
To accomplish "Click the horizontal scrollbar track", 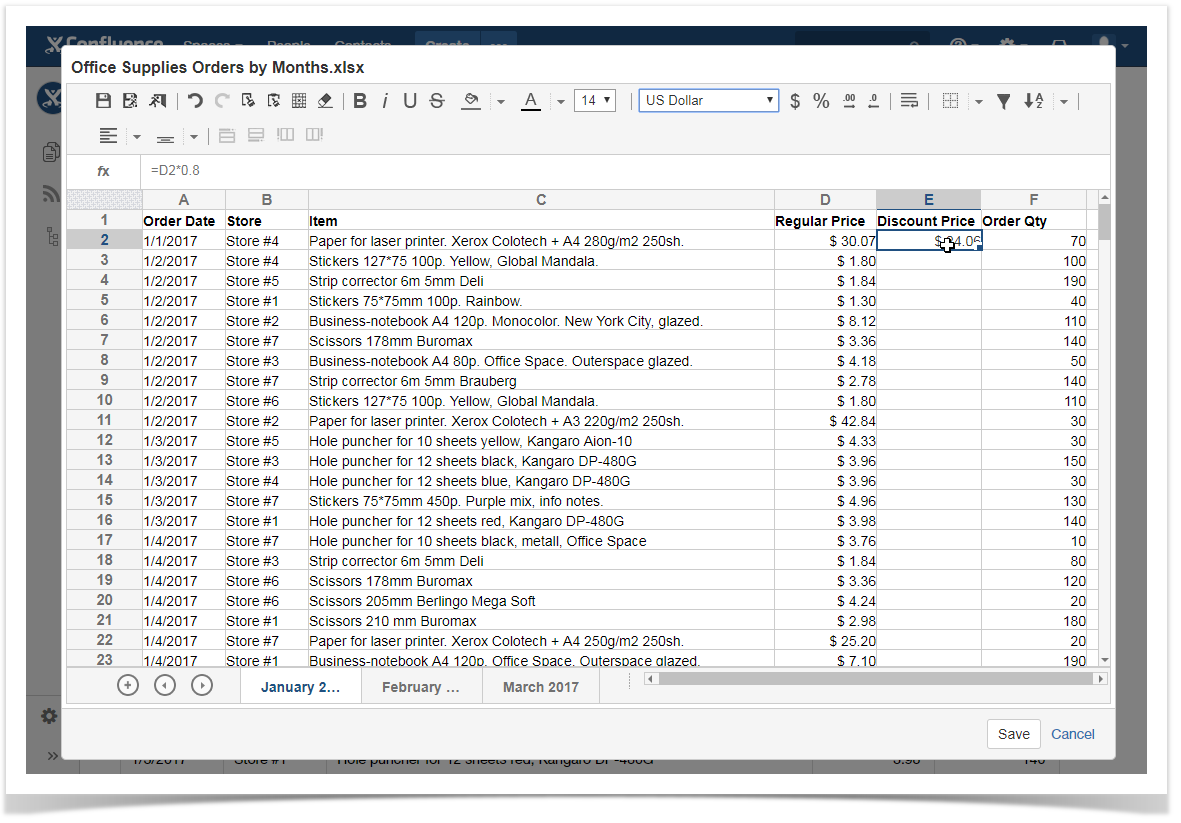I will click(876, 678).
